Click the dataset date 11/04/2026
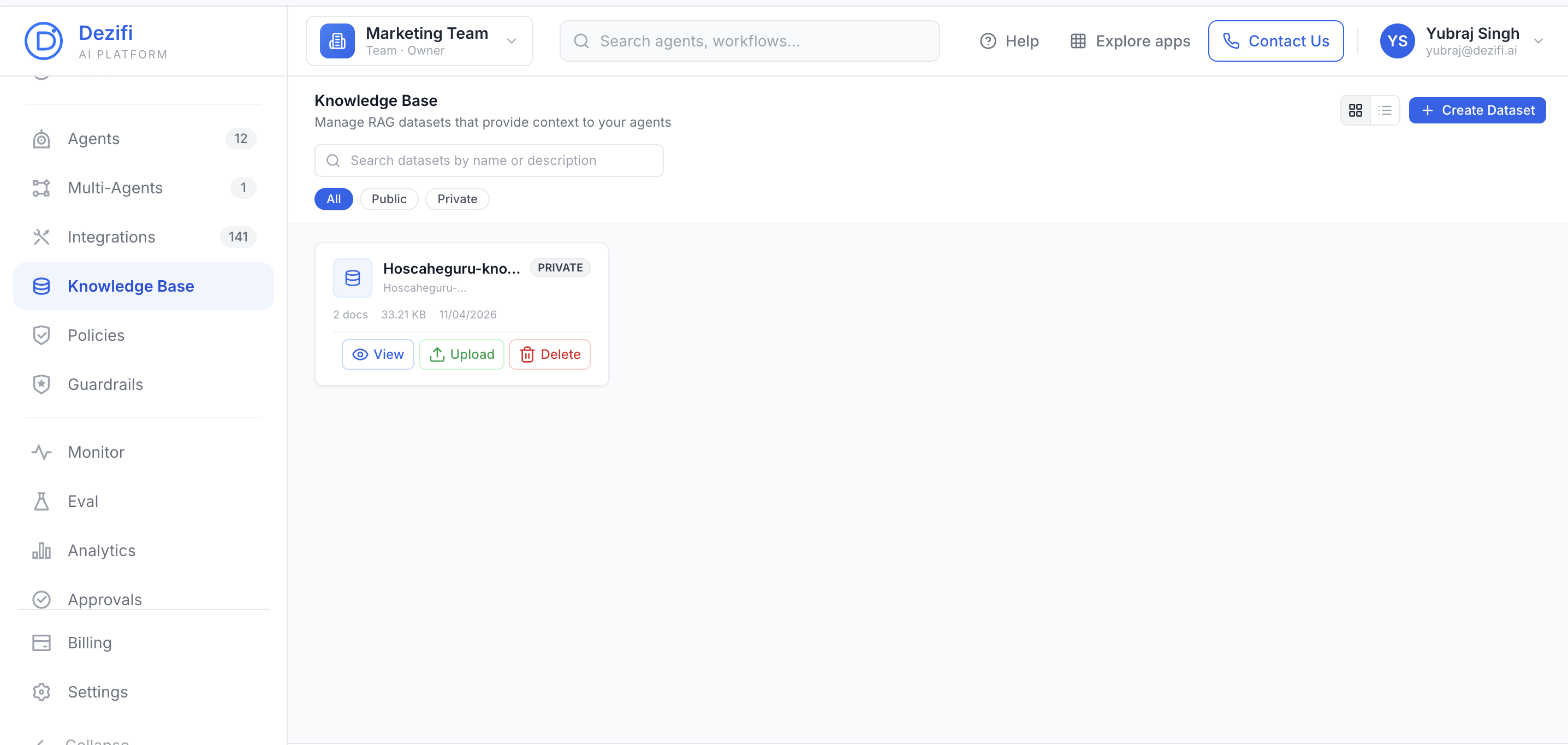The image size is (1568, 745). [468, 315]
